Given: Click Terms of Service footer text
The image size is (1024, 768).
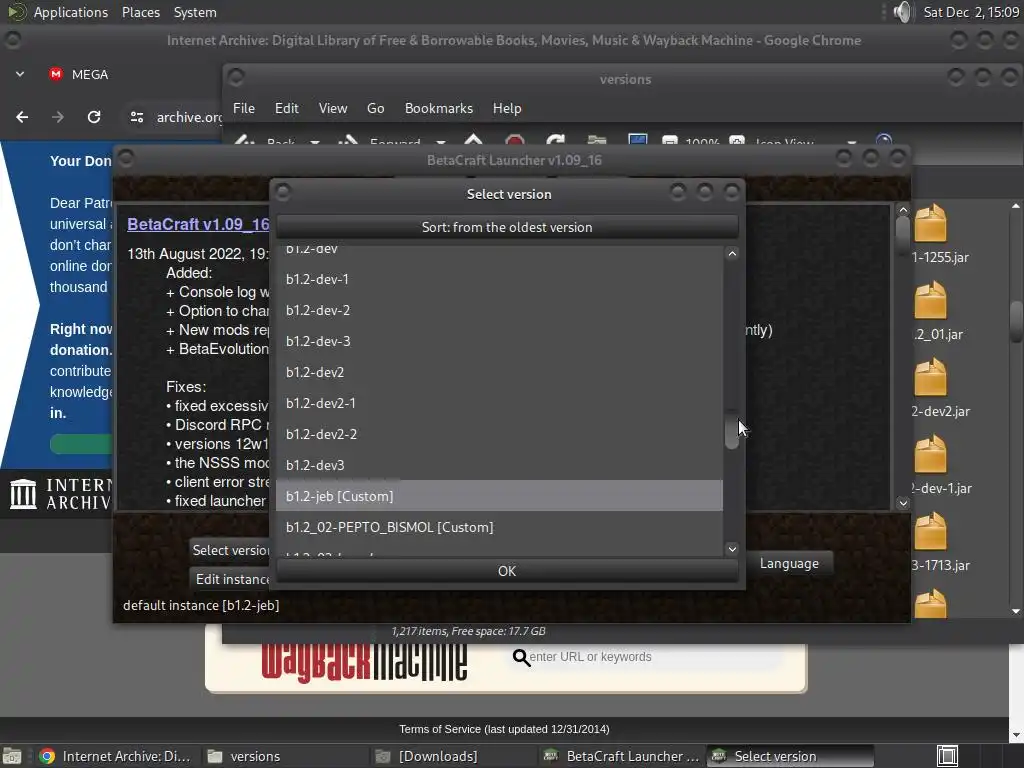Looking at the screenshot, I should coord(504,729).
